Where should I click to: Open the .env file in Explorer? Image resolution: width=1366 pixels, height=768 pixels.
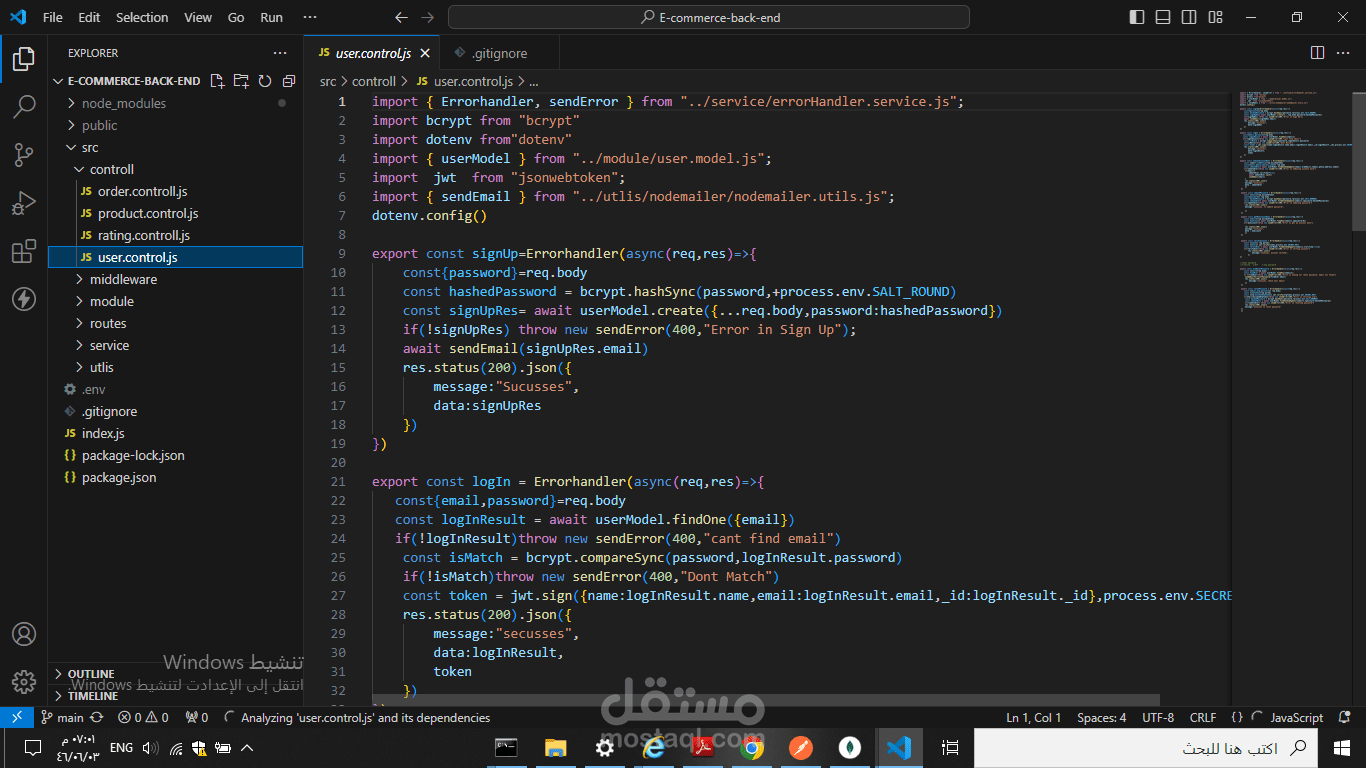(175, 389)
